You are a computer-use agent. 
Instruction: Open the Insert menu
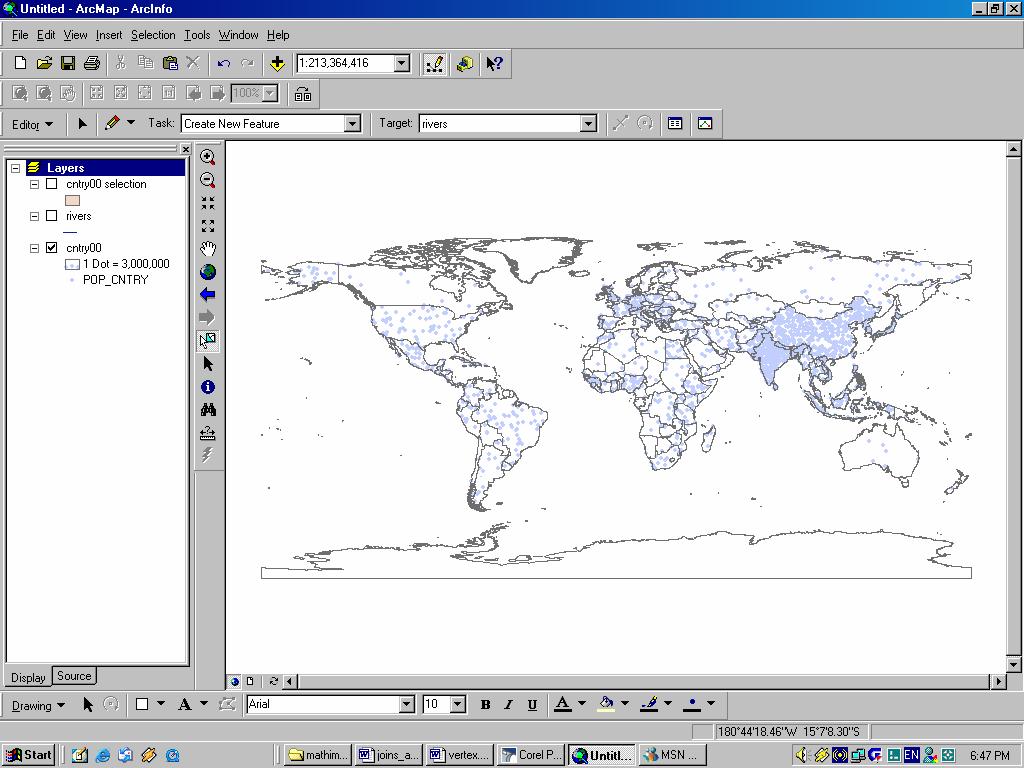click(x=109, y=35)
